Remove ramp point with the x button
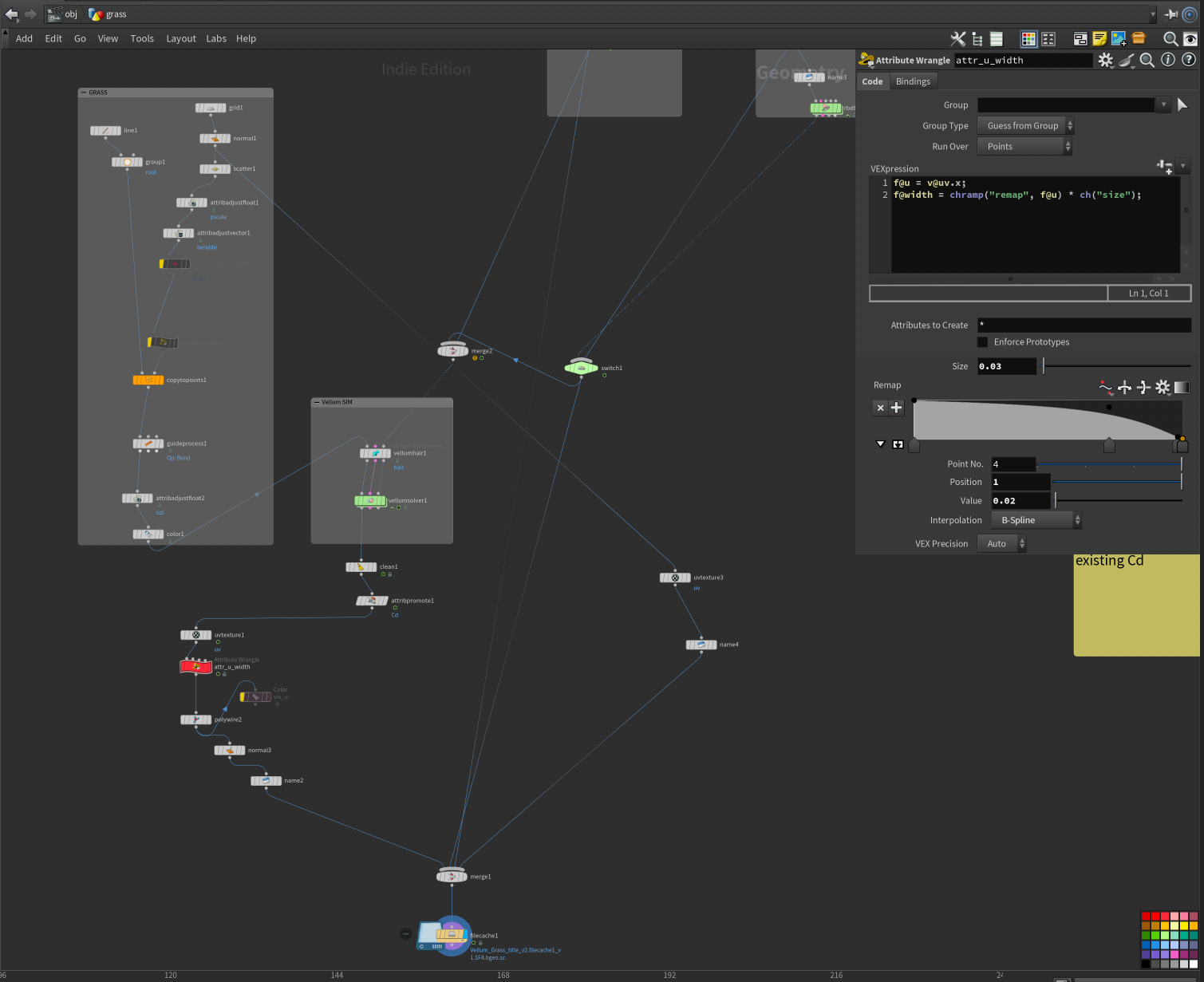 pos(880,408)
